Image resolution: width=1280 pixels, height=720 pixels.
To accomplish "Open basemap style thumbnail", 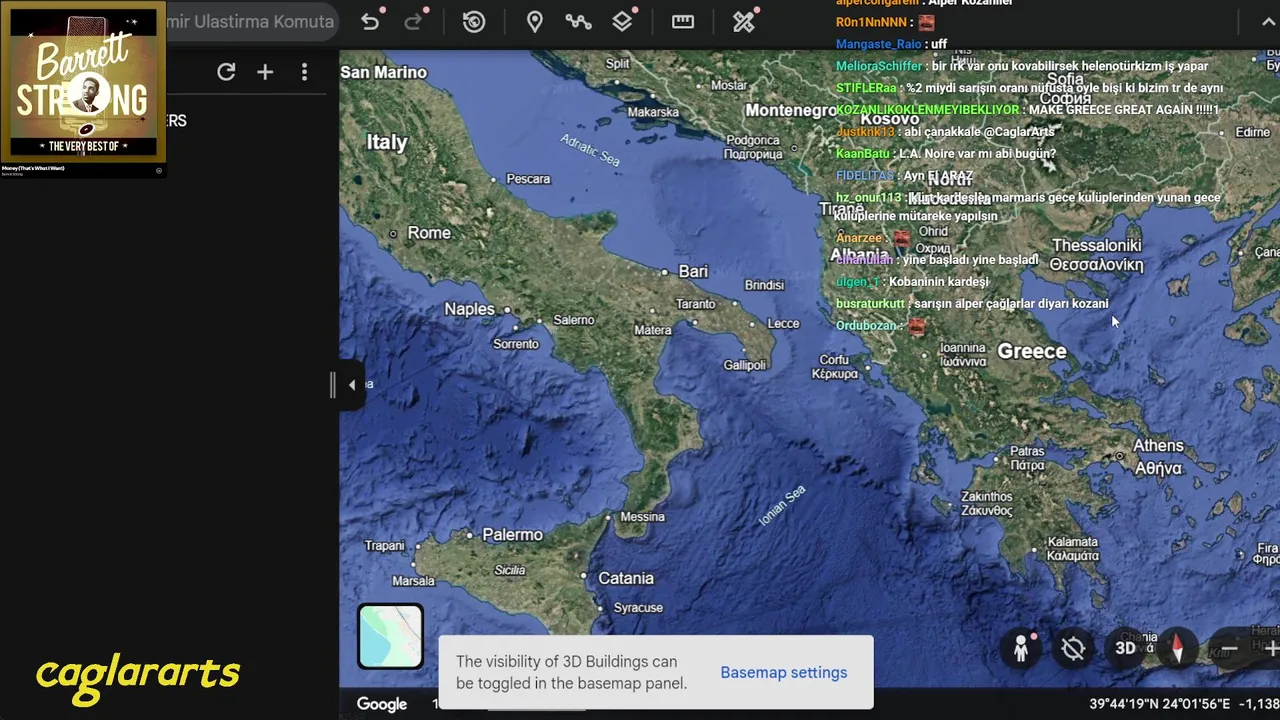I will 390,636.
